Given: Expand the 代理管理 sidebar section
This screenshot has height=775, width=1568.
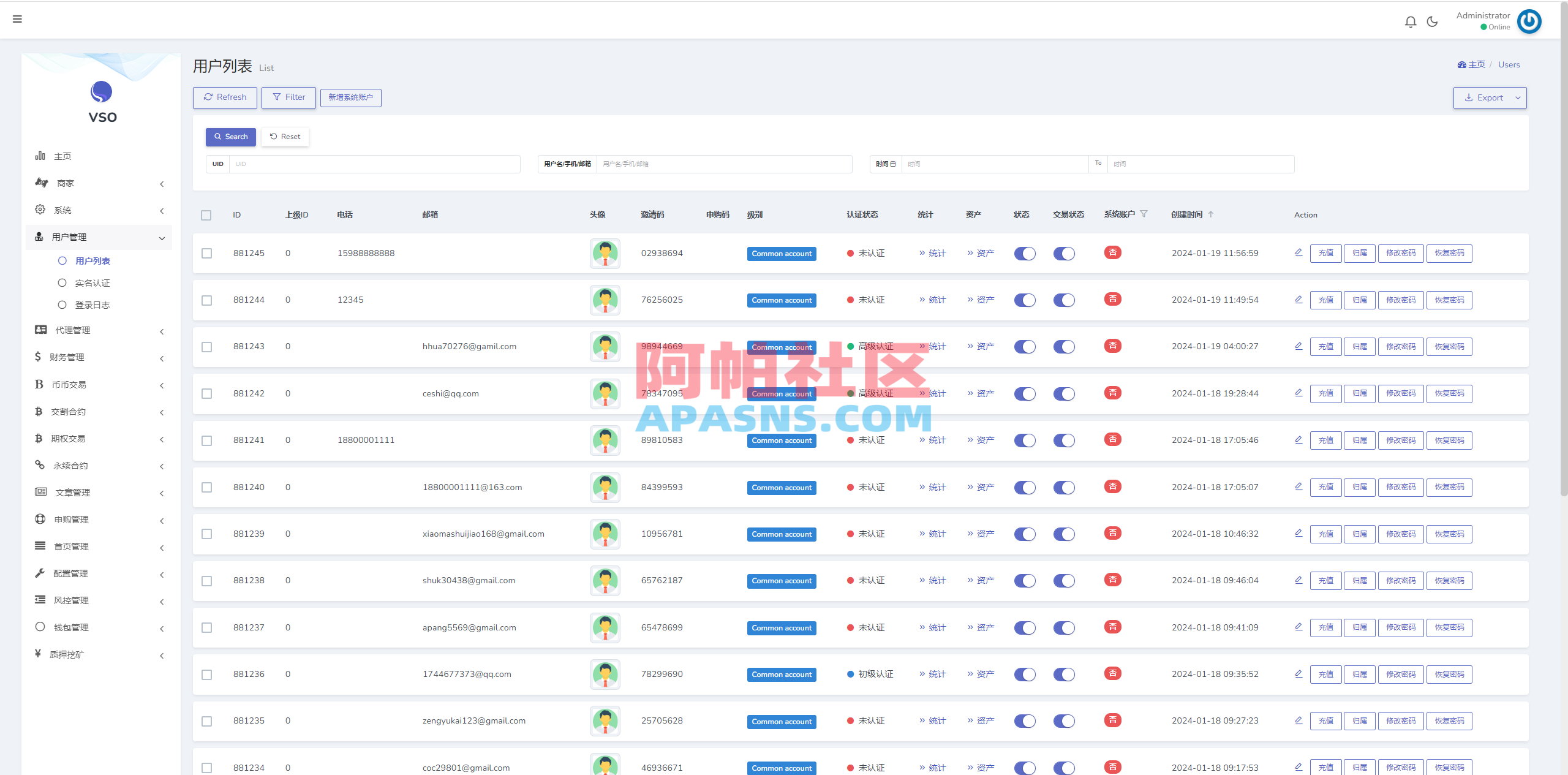Looking at the screenshot, I should coord(73,330).
